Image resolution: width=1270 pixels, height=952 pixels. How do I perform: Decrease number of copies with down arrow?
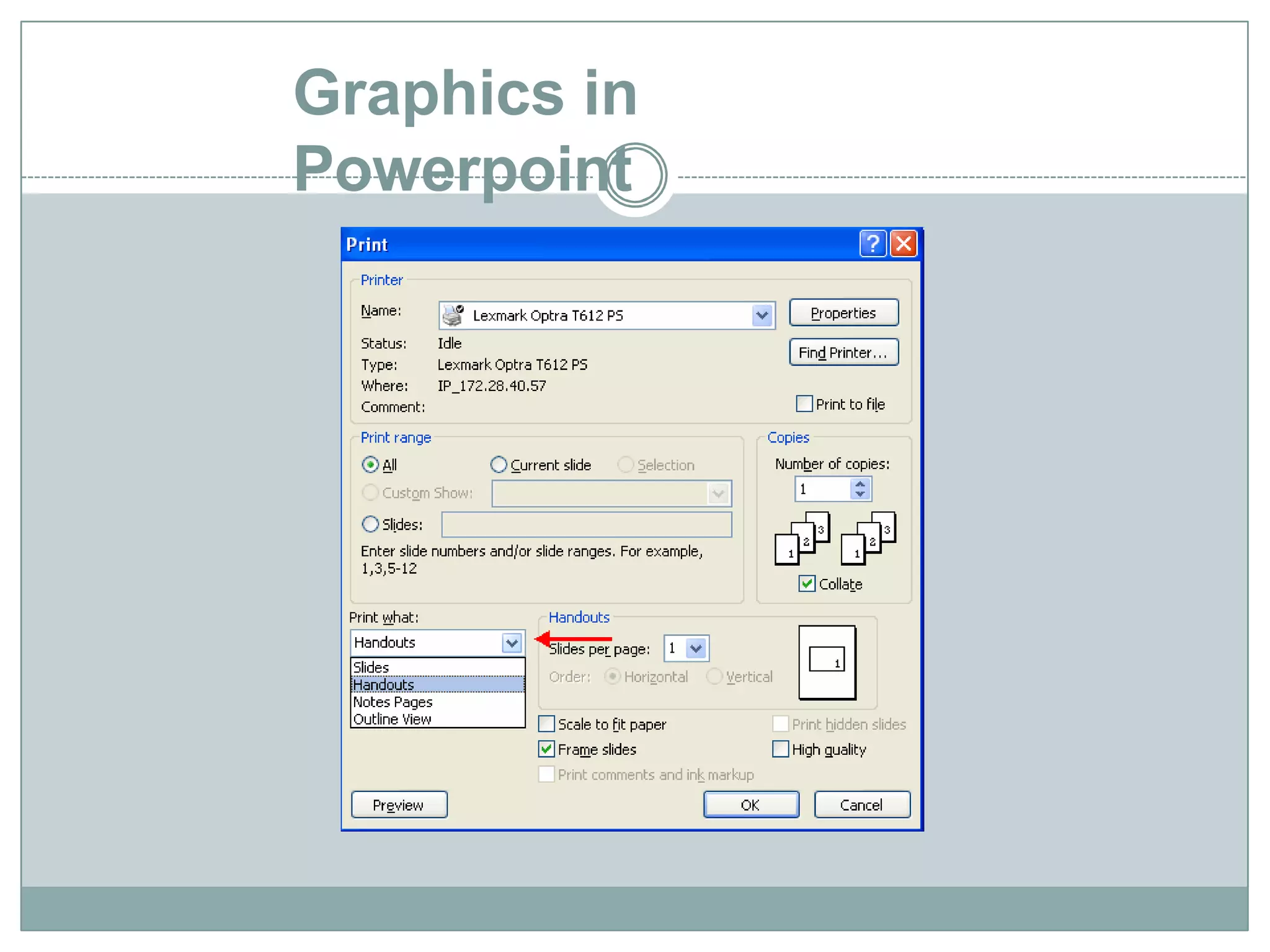click(859, 494)
